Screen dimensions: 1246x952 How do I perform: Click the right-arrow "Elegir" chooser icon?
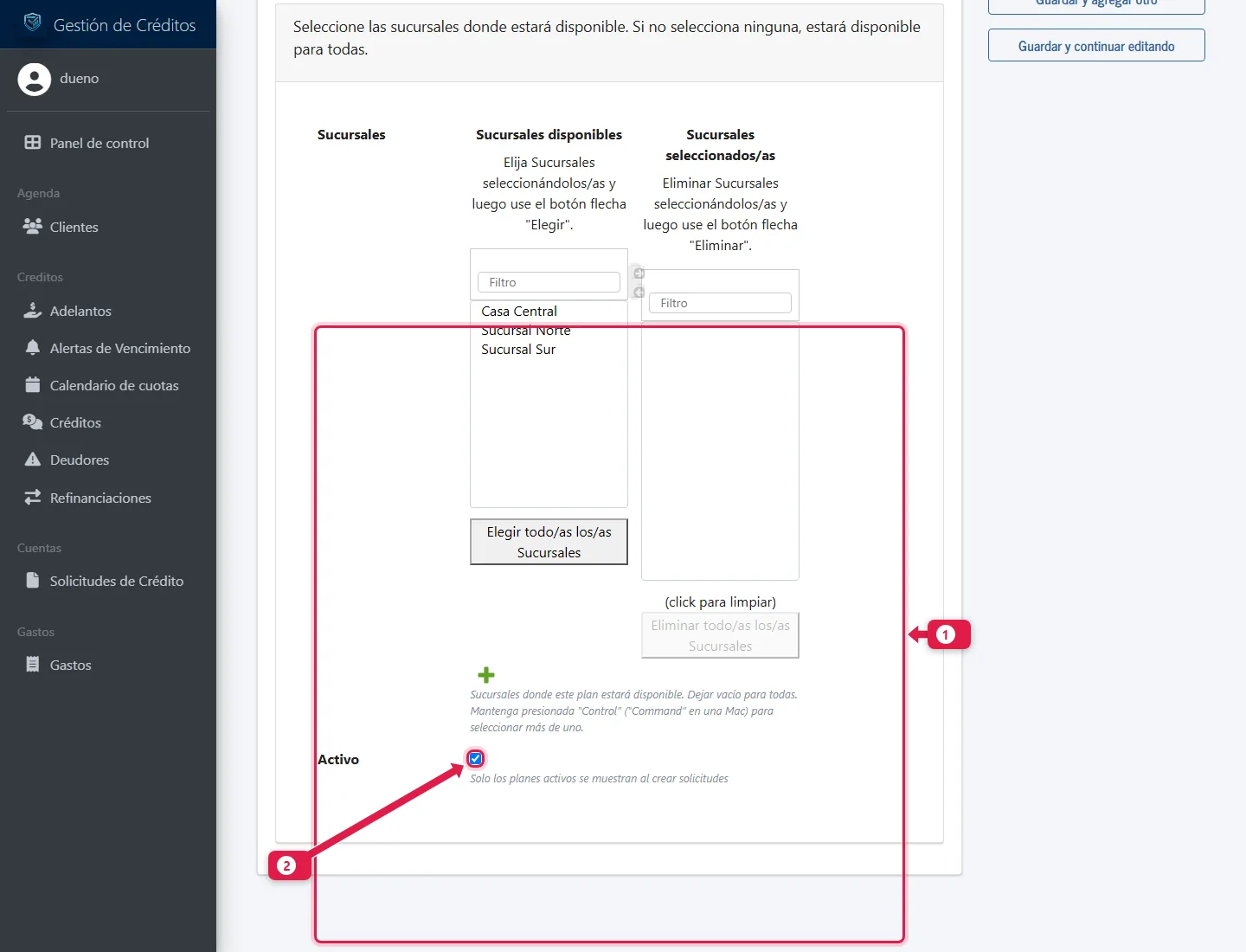coord(639,273)
